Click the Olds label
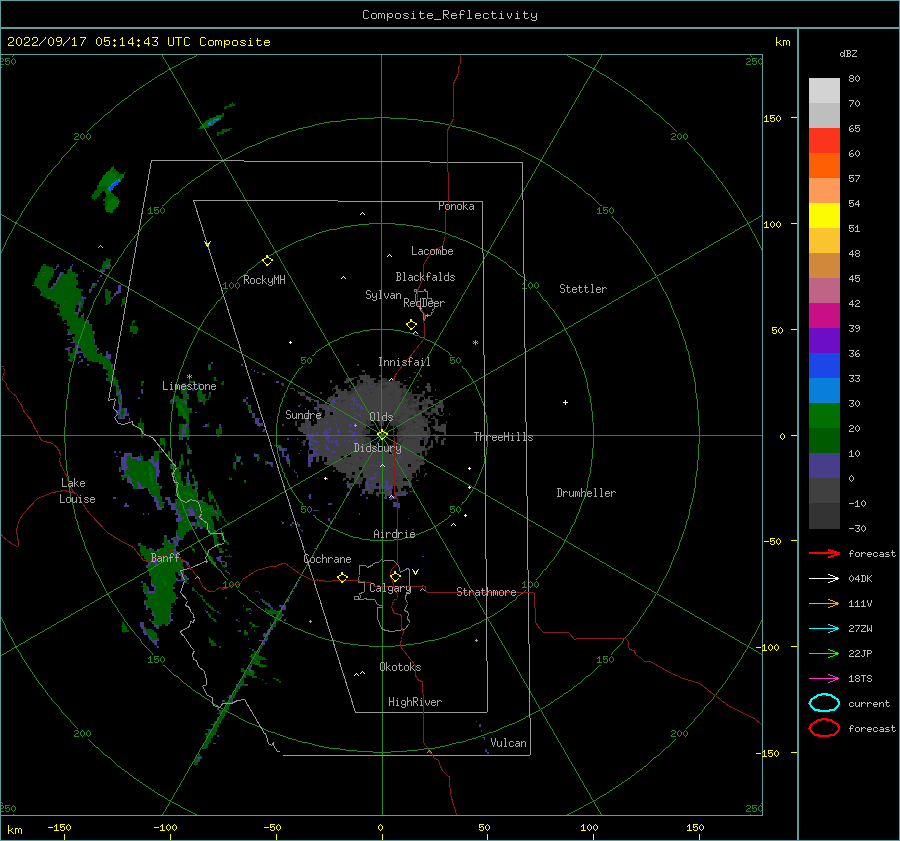 click(x=381, y=417)
